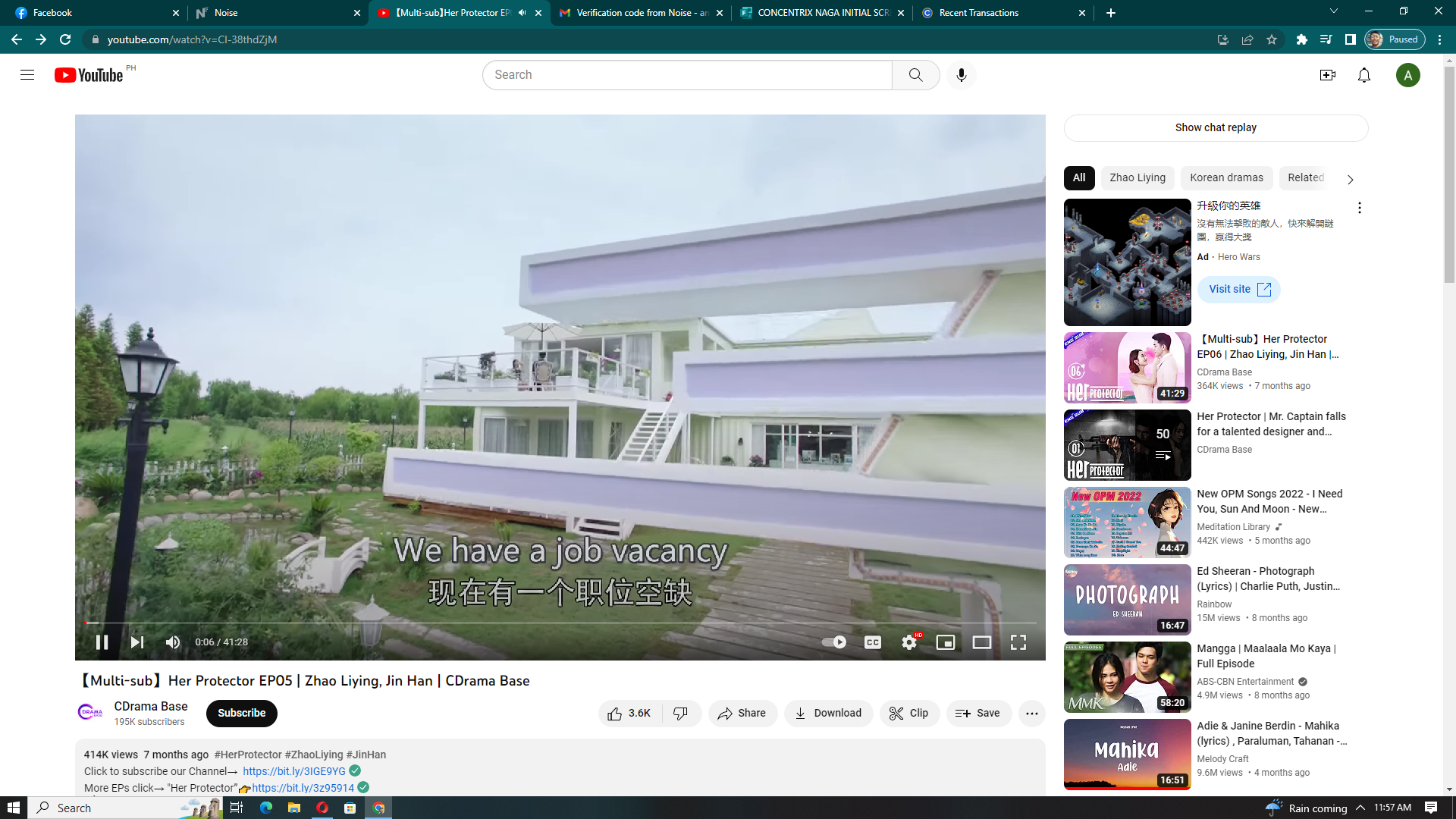Open the CDrama Base channel avatar
Screen dimensions: 1456x819
(91, 714)
